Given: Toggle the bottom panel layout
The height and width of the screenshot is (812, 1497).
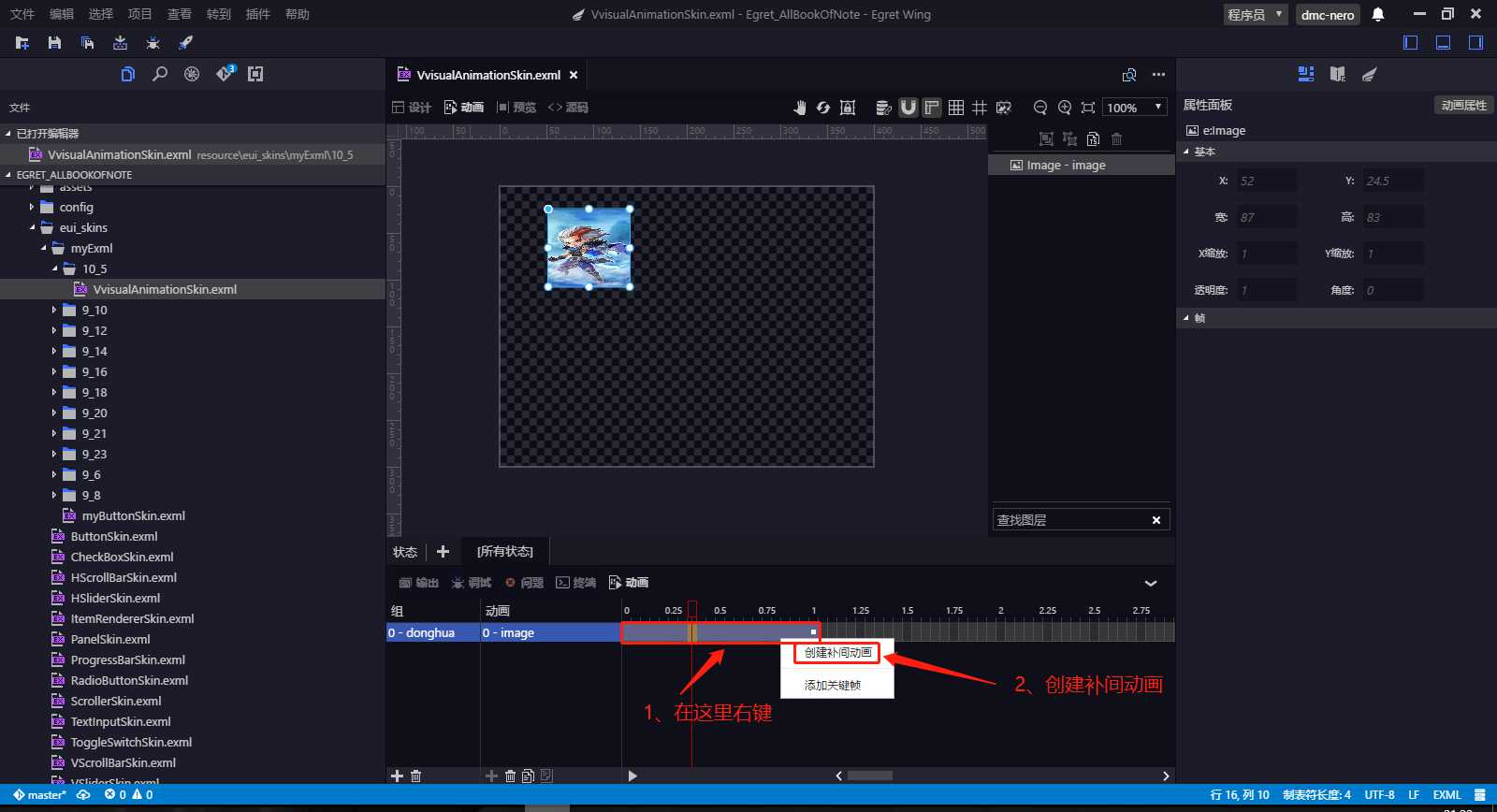Looking at the screenshot, I should [x=1444, y=42].
